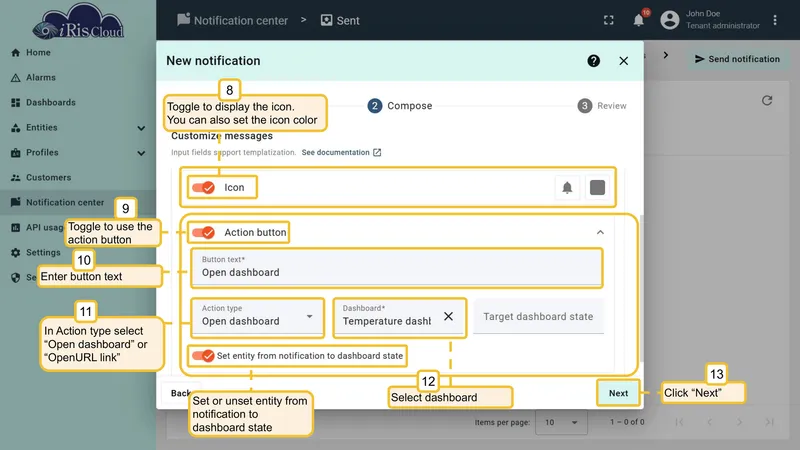Screen dimensions: 800x450
Task: Go to the last page pagination icon
Action: [x=769, y=422]
